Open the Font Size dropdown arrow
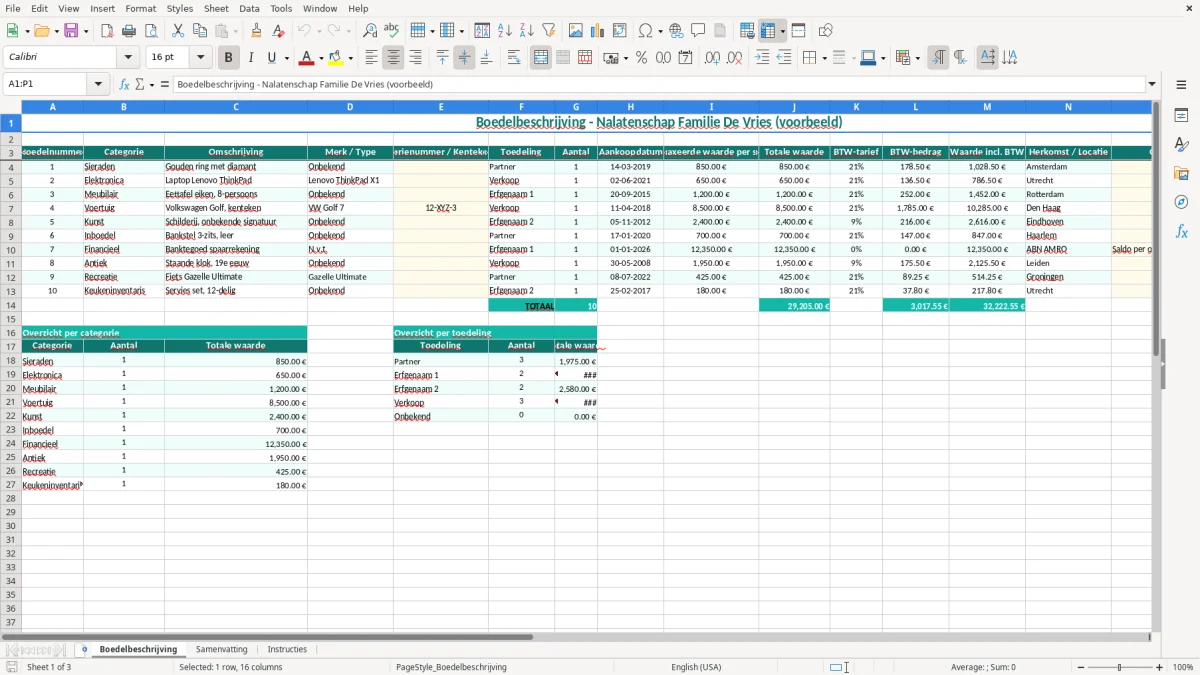1200x675 pixels. click(201, 58)
